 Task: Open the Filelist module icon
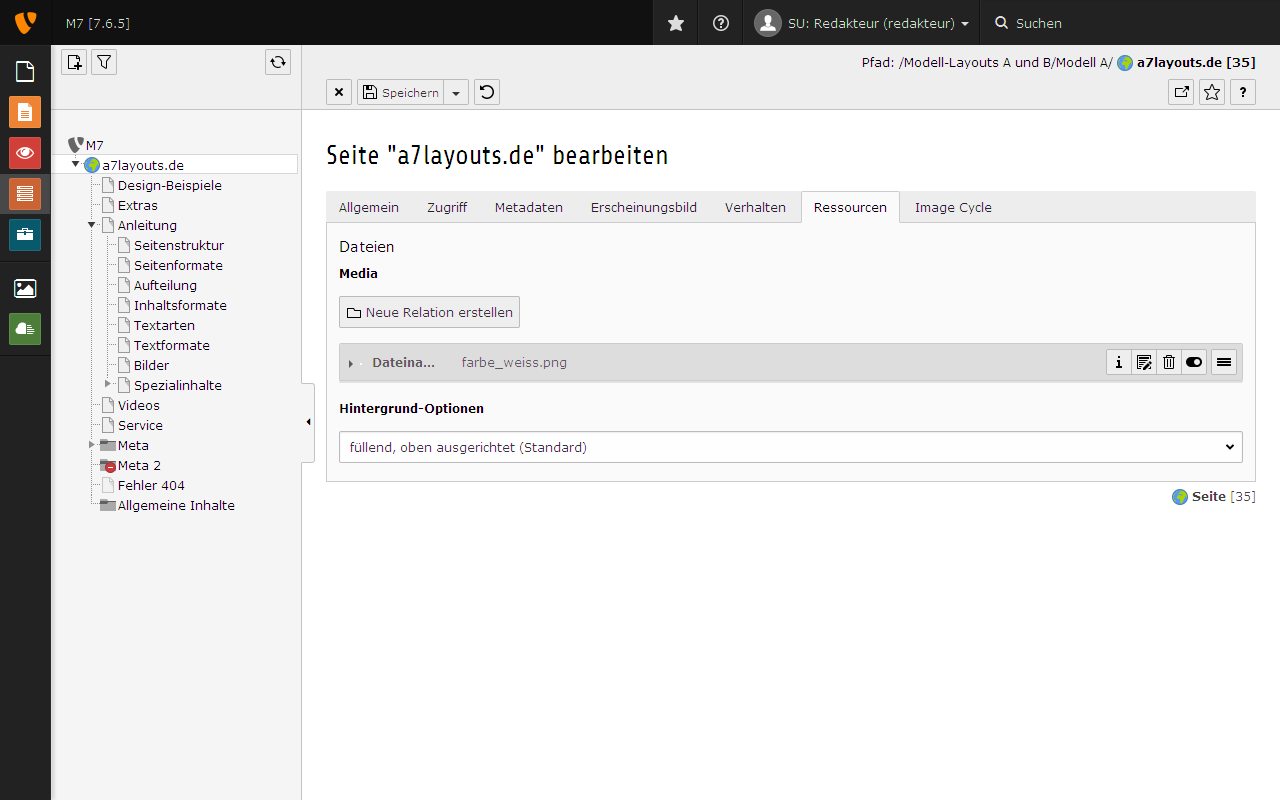click(x=25, y=289)
